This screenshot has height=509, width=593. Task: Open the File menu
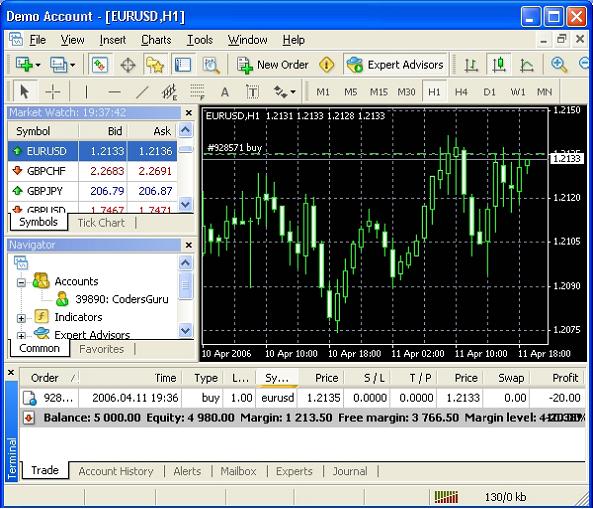coord(38,40)
